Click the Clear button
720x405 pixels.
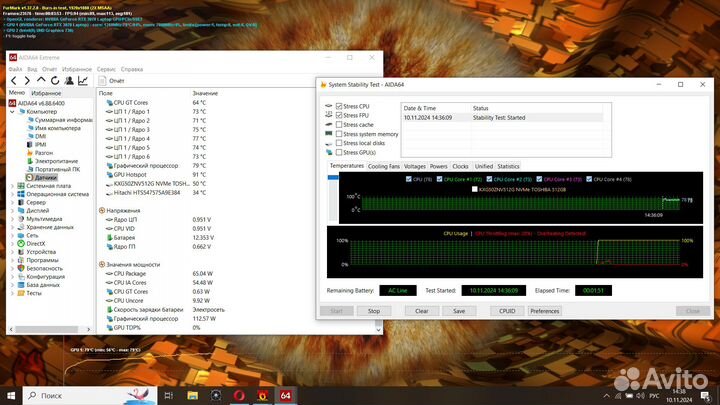[x=422, y=311]
